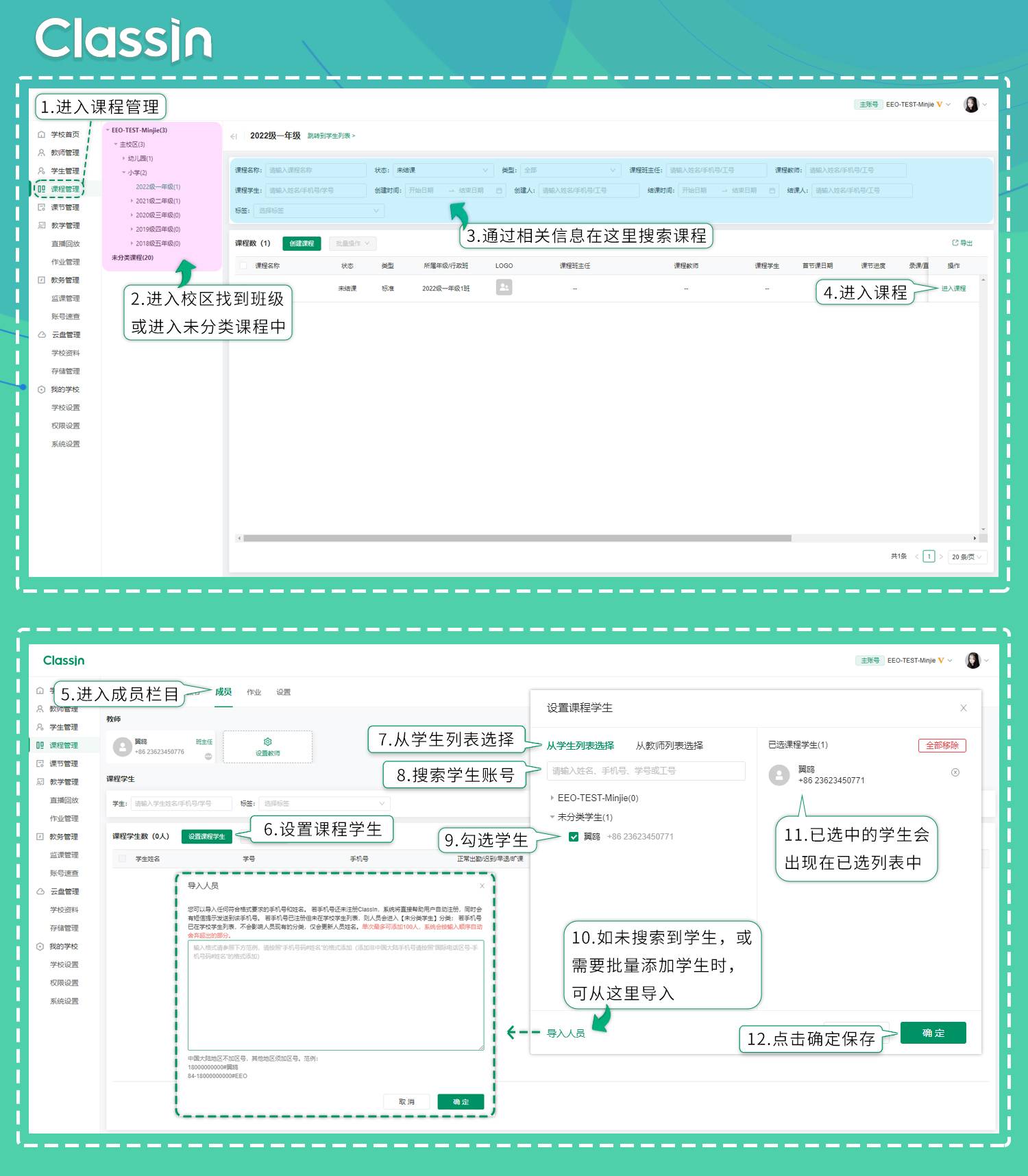Open the 跳转到学生列表 link

331,136
